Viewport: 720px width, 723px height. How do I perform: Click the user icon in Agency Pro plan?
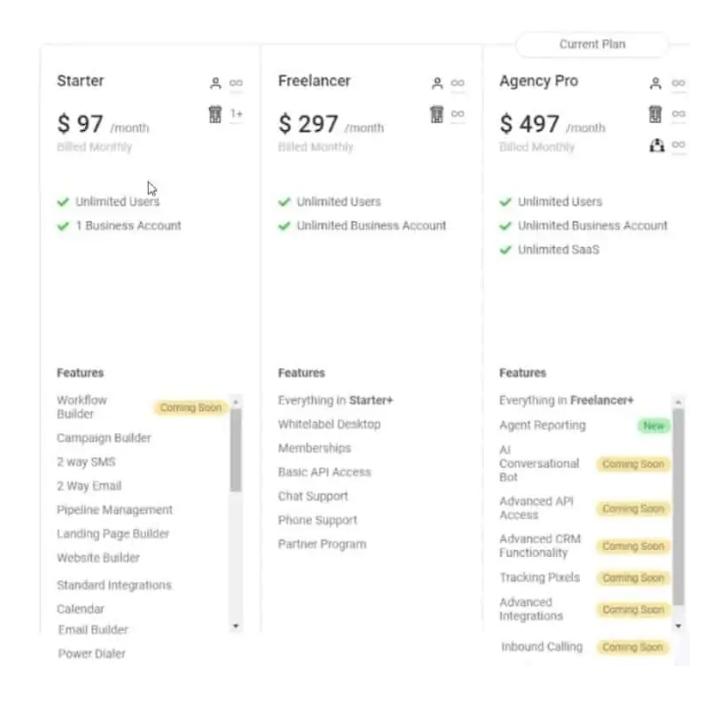point(656,84)
